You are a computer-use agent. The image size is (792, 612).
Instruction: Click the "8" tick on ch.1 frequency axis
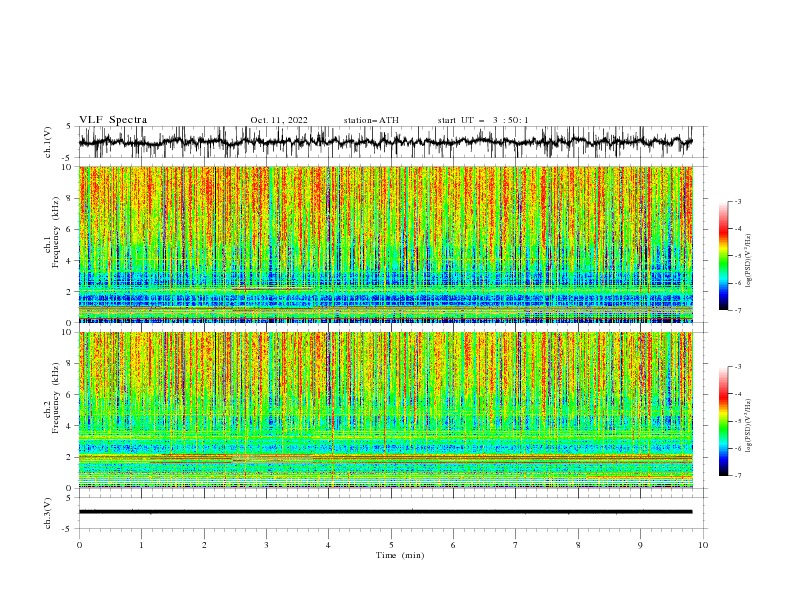coord(70,198)
